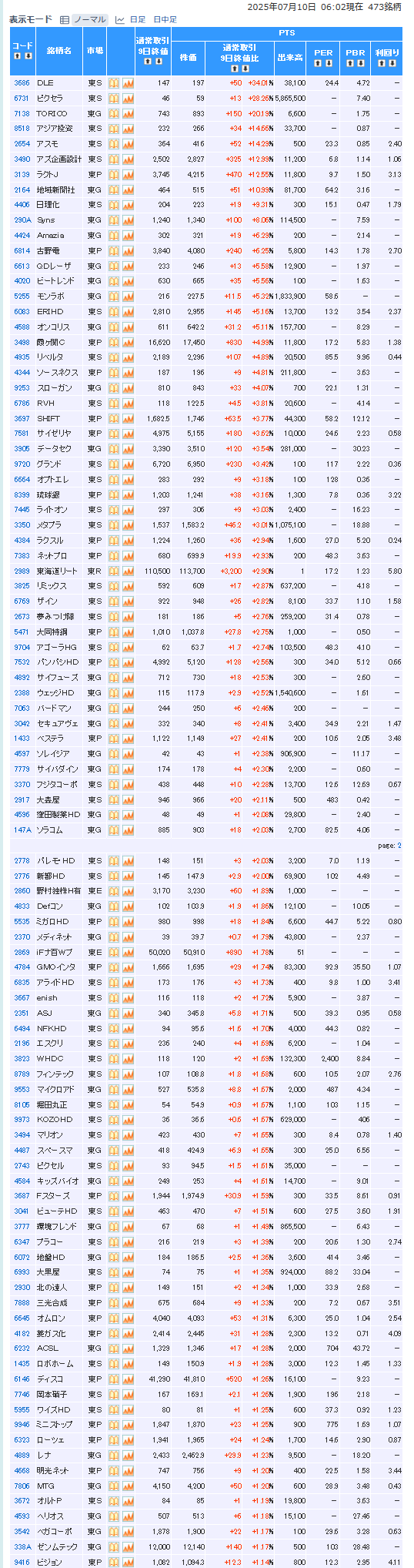Click the book icon for サイゼリヤ

[x=113, y=434]
